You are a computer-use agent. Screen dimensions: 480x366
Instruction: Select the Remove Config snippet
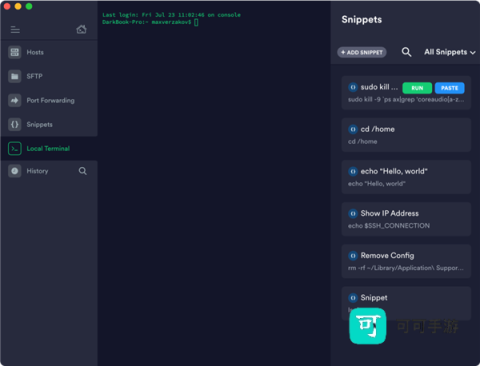(x=406, y=261)
